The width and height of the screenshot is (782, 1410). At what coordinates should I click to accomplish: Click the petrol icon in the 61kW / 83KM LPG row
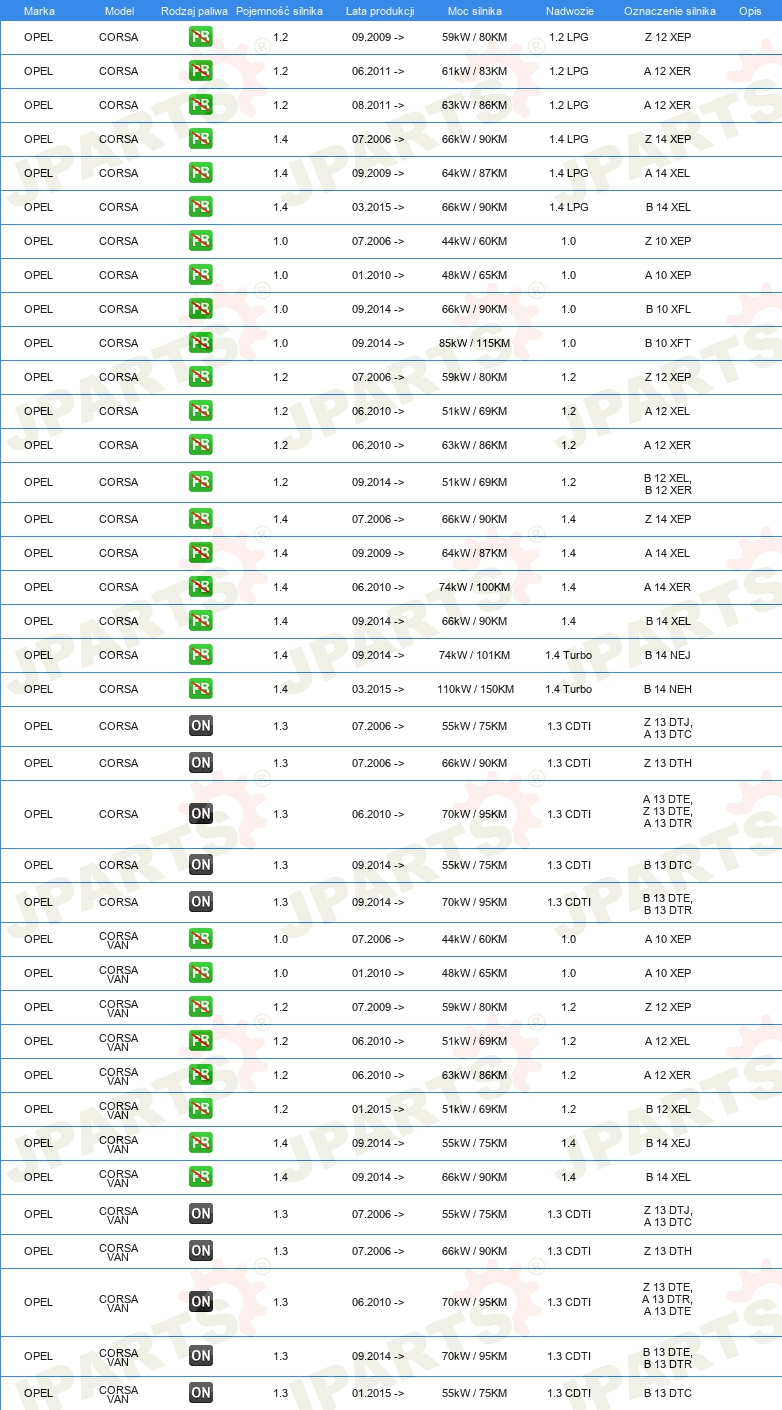point(201,71)
